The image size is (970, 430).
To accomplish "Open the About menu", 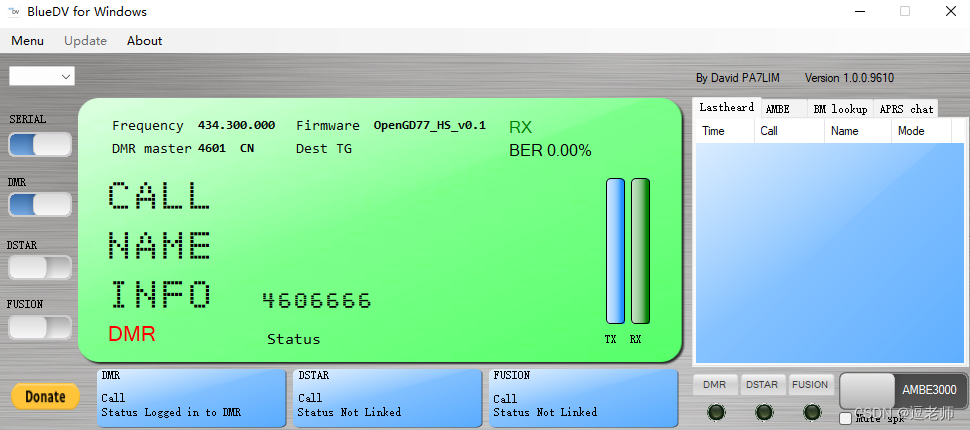I will pyautogui.click(x=144, y=41).
